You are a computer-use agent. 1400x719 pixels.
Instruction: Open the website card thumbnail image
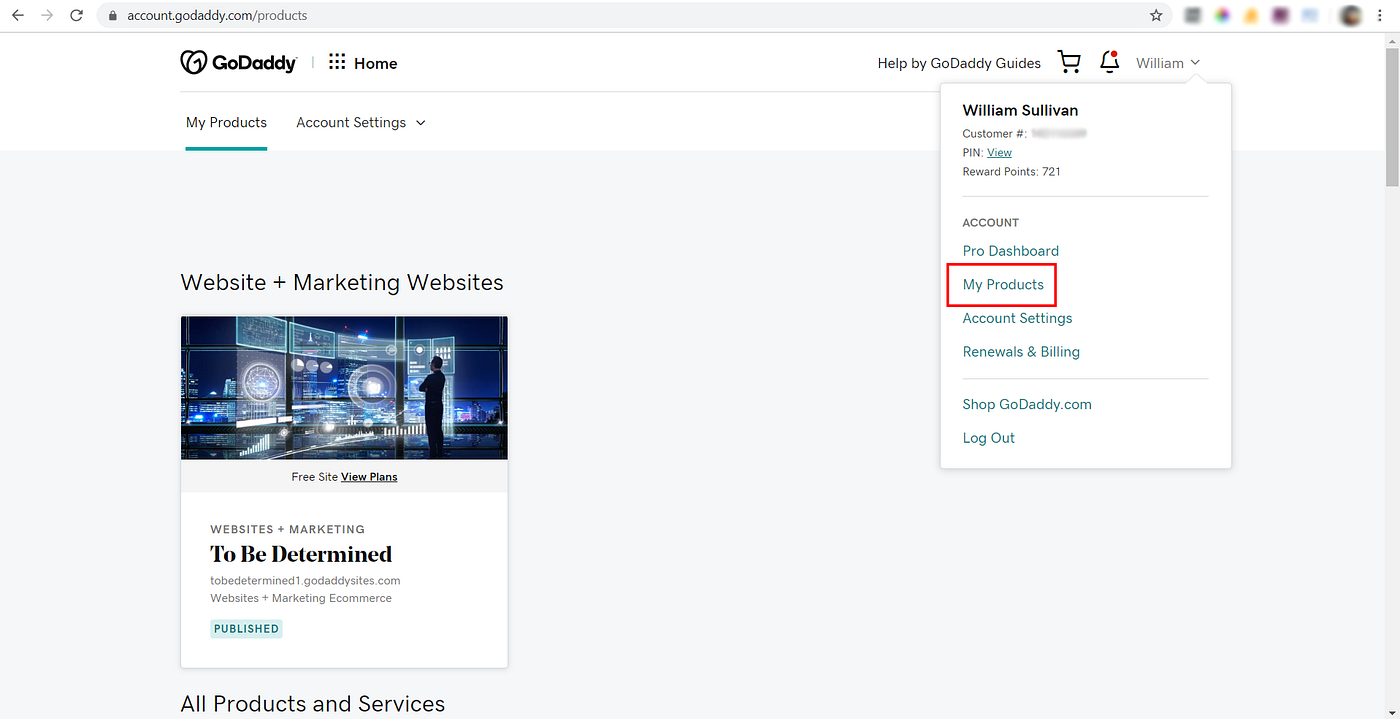pos(344,388)
